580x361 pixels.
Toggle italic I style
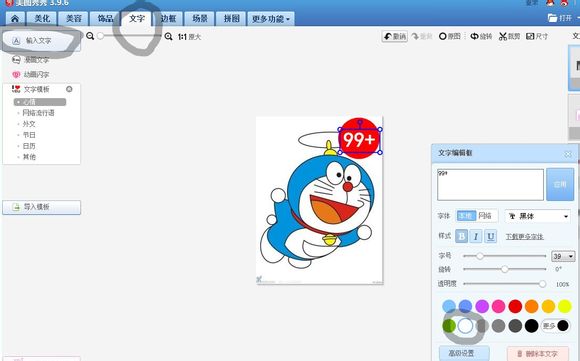[476, 236]
